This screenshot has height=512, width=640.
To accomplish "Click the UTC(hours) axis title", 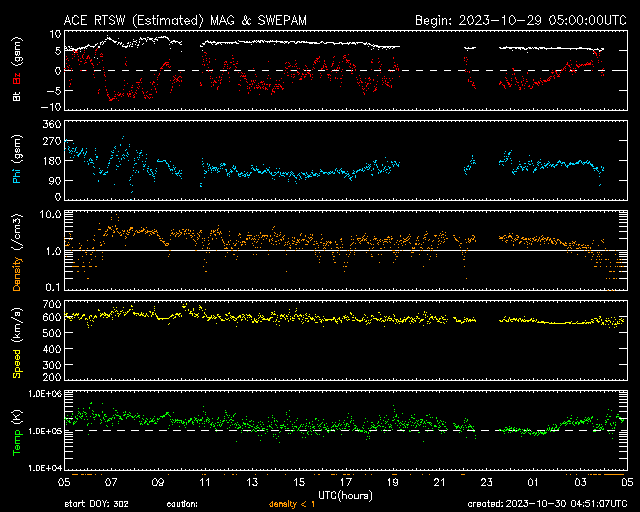I will [x=346, y=493].
